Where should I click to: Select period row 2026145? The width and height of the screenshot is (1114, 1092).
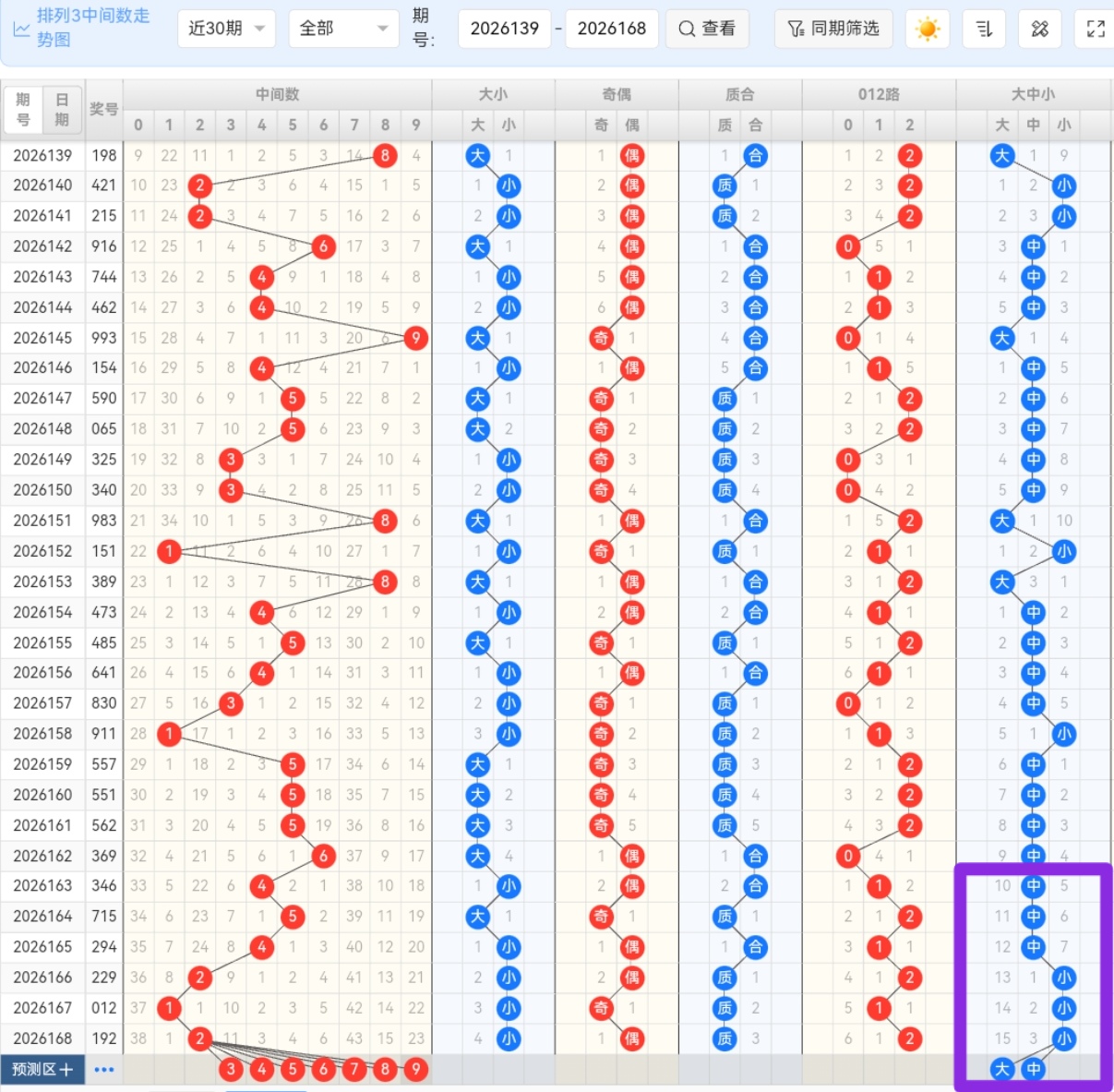click(42, 338)
